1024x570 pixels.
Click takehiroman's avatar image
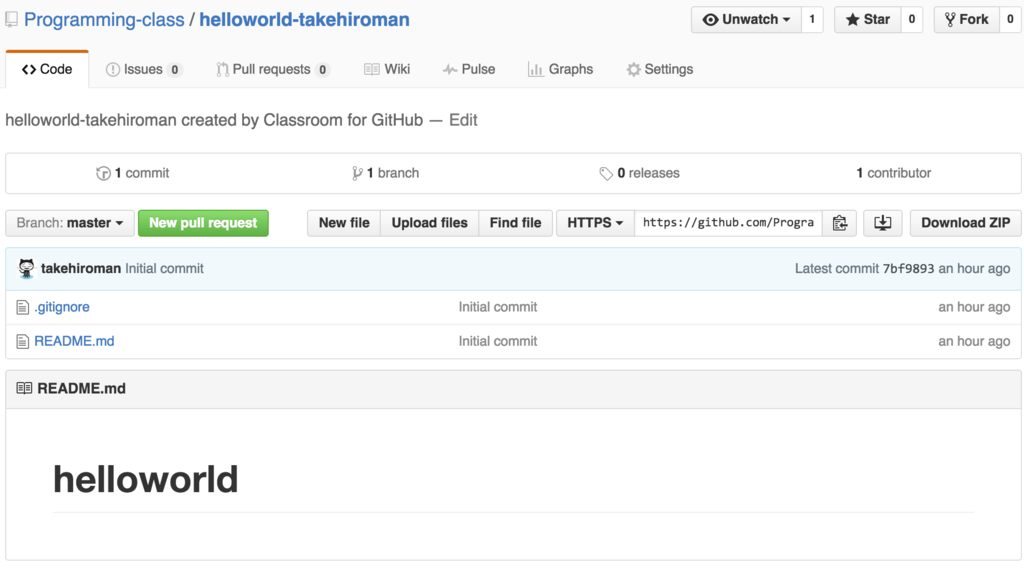[27, 268]
